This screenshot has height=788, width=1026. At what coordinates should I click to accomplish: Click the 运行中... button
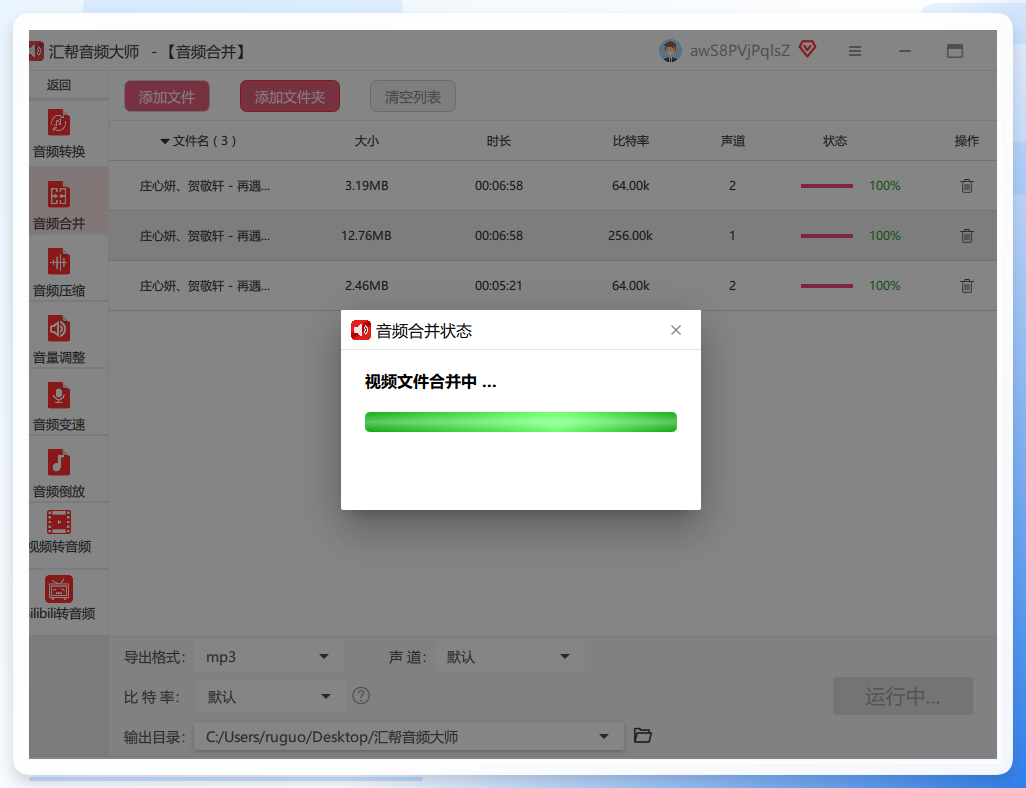(902, 696)
